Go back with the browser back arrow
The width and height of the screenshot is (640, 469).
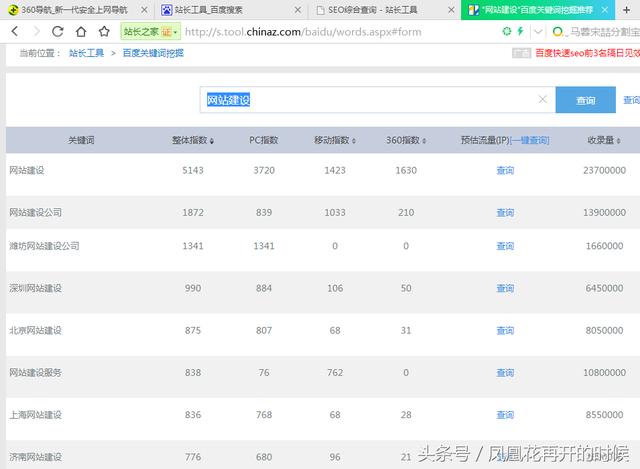(15, 31)
